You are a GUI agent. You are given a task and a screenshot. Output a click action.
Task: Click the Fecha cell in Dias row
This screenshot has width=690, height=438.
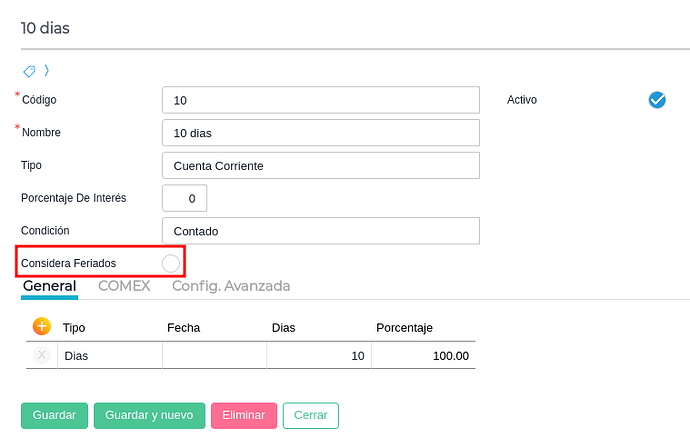214,355
